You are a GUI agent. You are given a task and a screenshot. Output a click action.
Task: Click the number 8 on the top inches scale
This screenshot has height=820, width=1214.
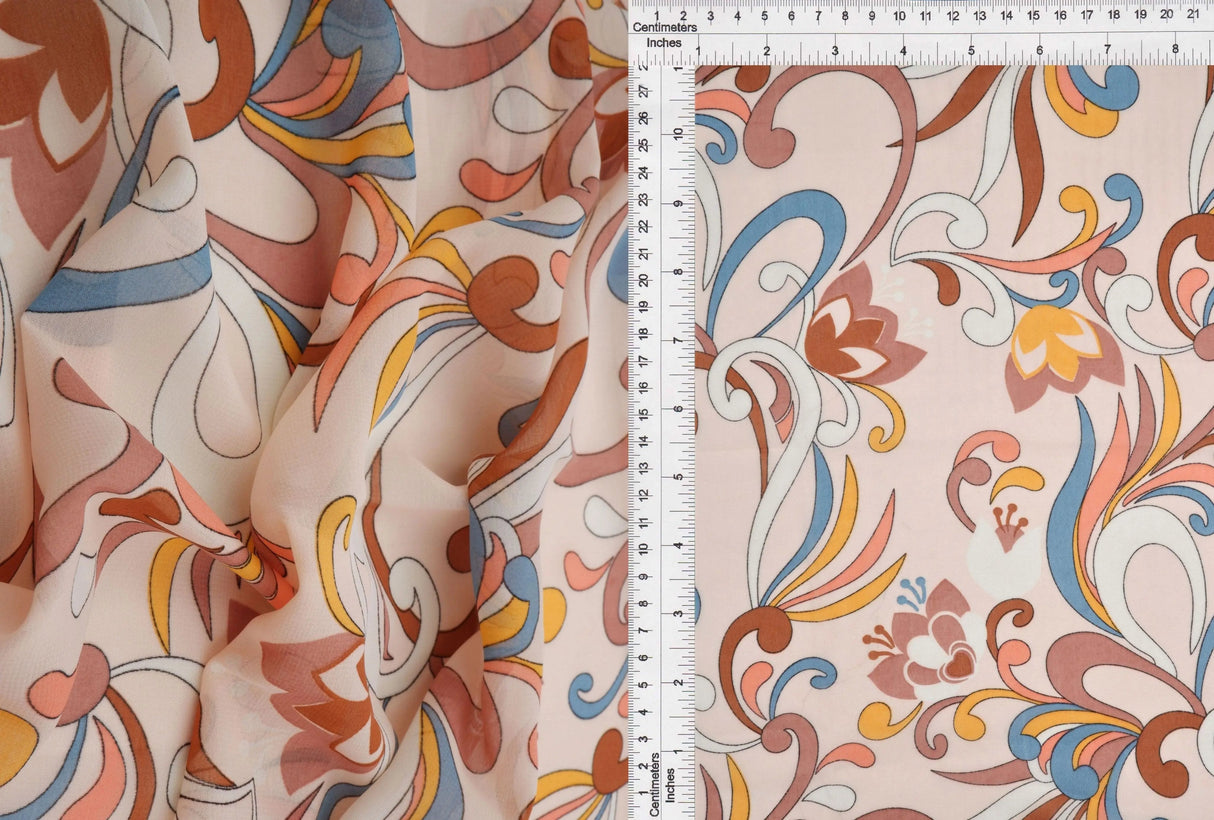pyautogui.click(x=1176, y=46)
